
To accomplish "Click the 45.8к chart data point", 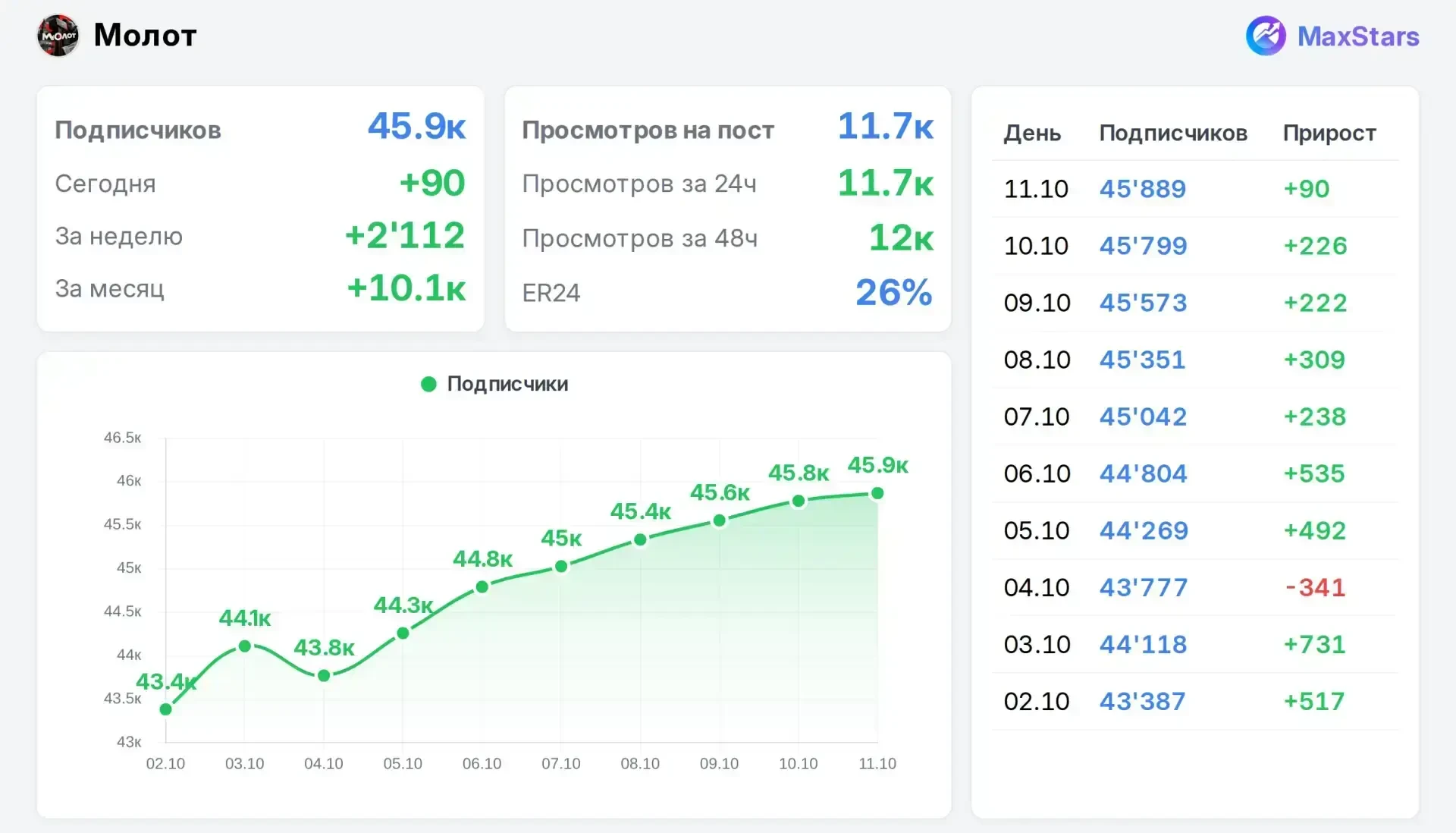I will click(x=799, y=501).
